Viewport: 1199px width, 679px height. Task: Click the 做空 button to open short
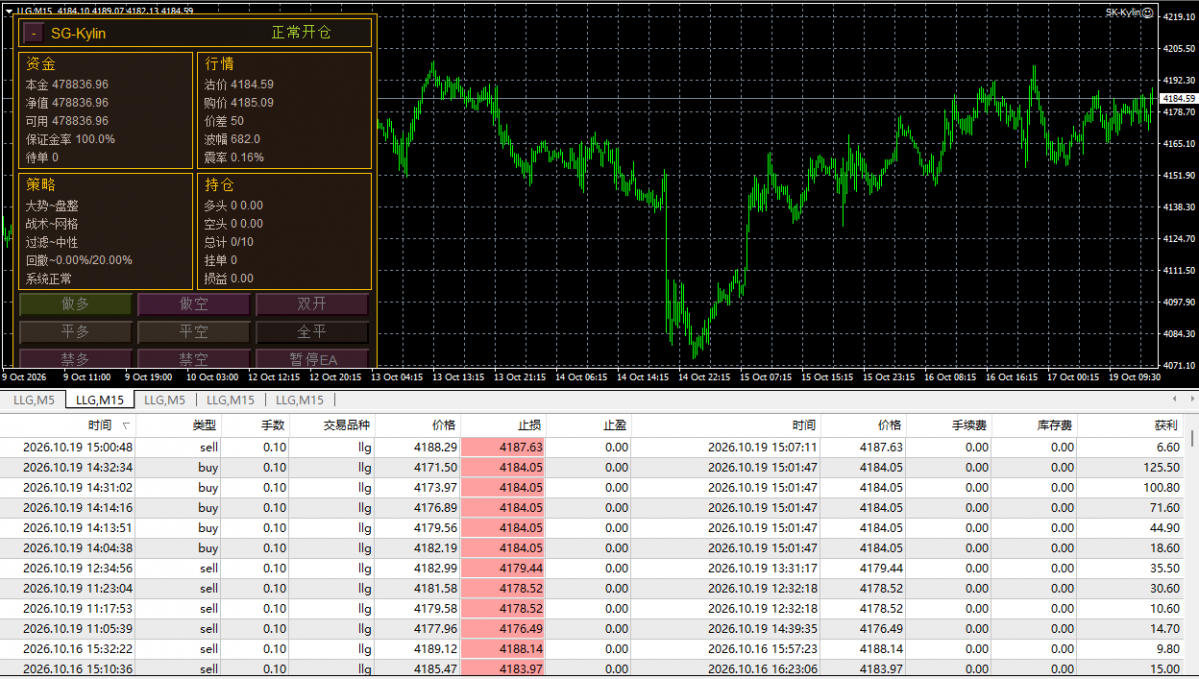193,304
